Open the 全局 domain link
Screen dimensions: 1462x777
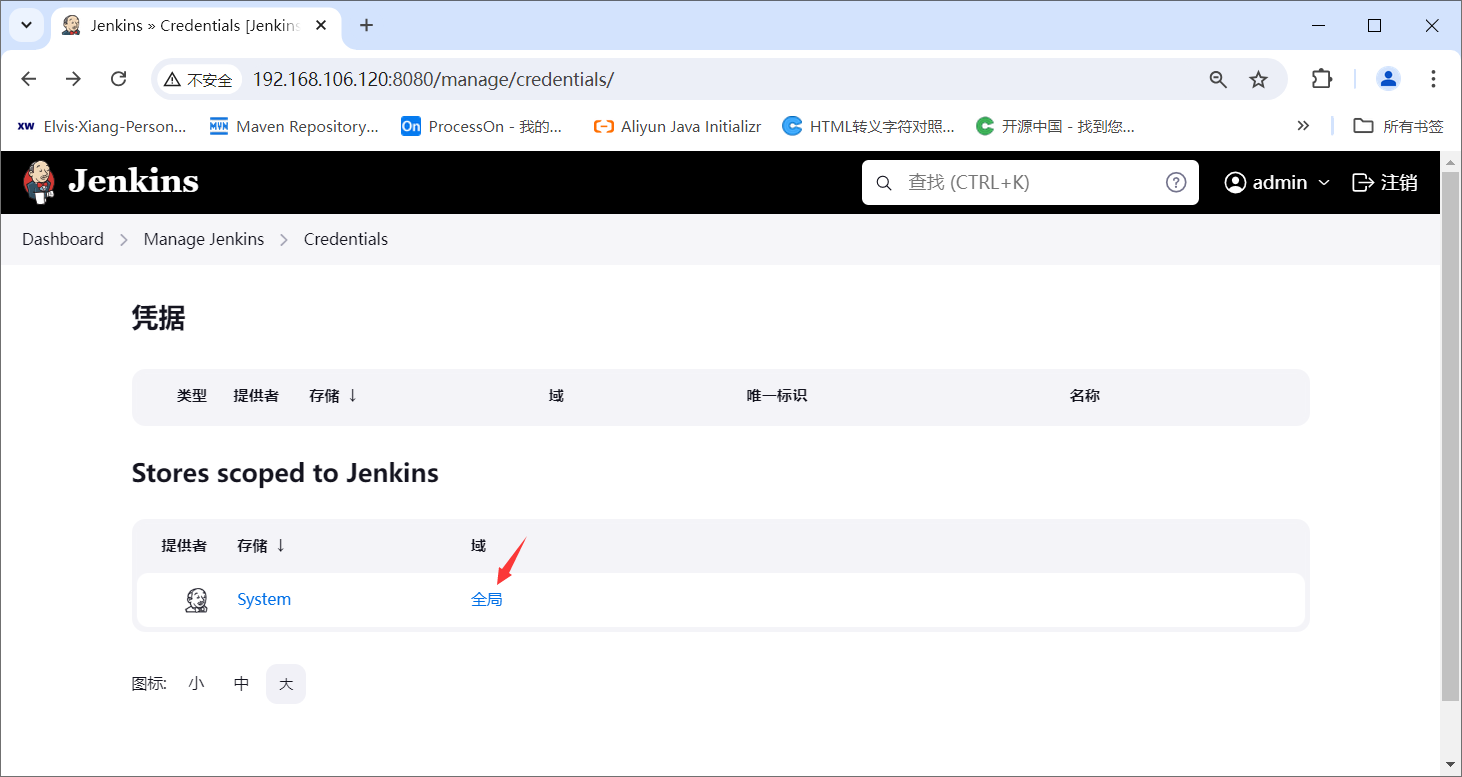(x=487, y=600)
